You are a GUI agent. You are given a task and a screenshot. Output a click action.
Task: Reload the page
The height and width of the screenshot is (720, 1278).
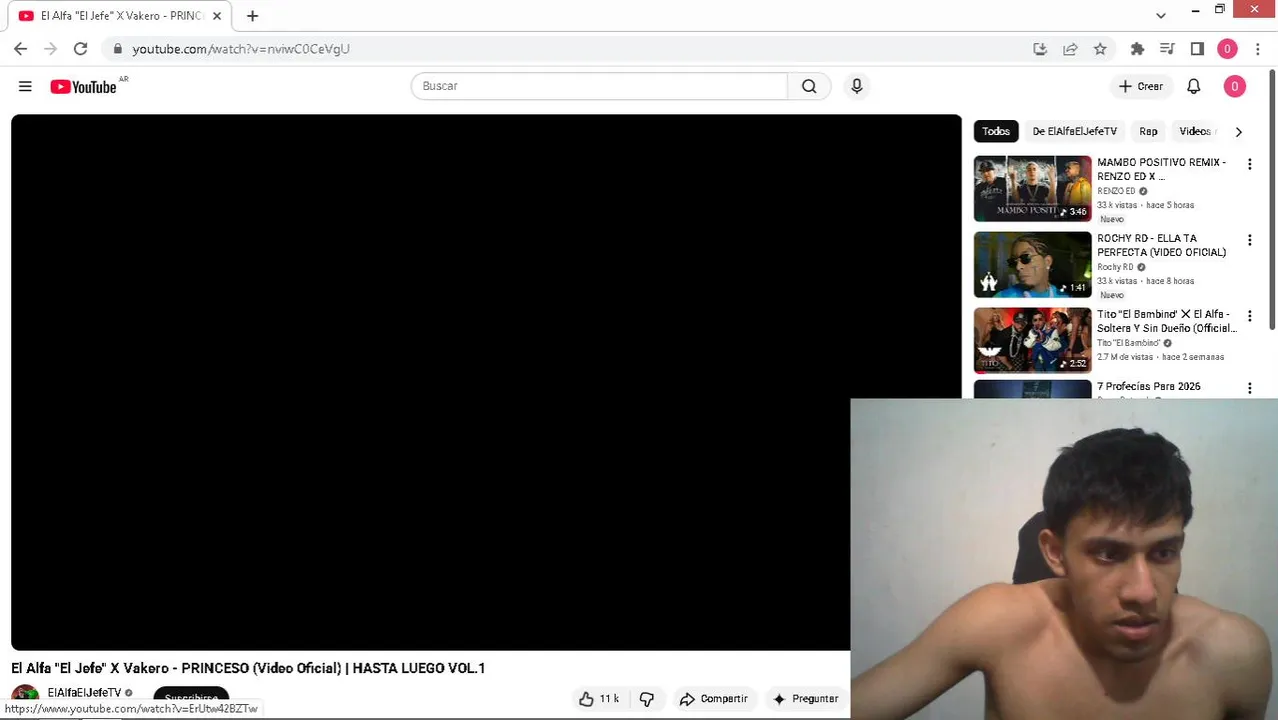click(80, 48)
